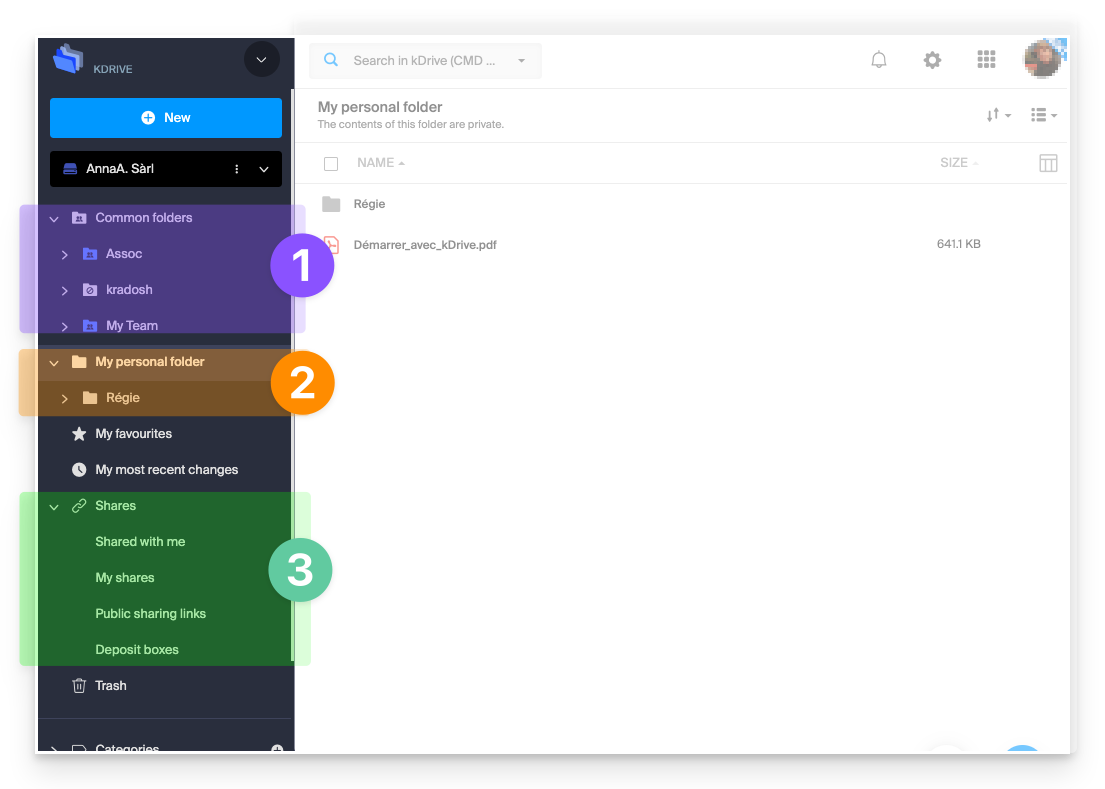Screen dimensions: 1105x789
Task: Click the My favourites star icon
Action: coord(78,433)
